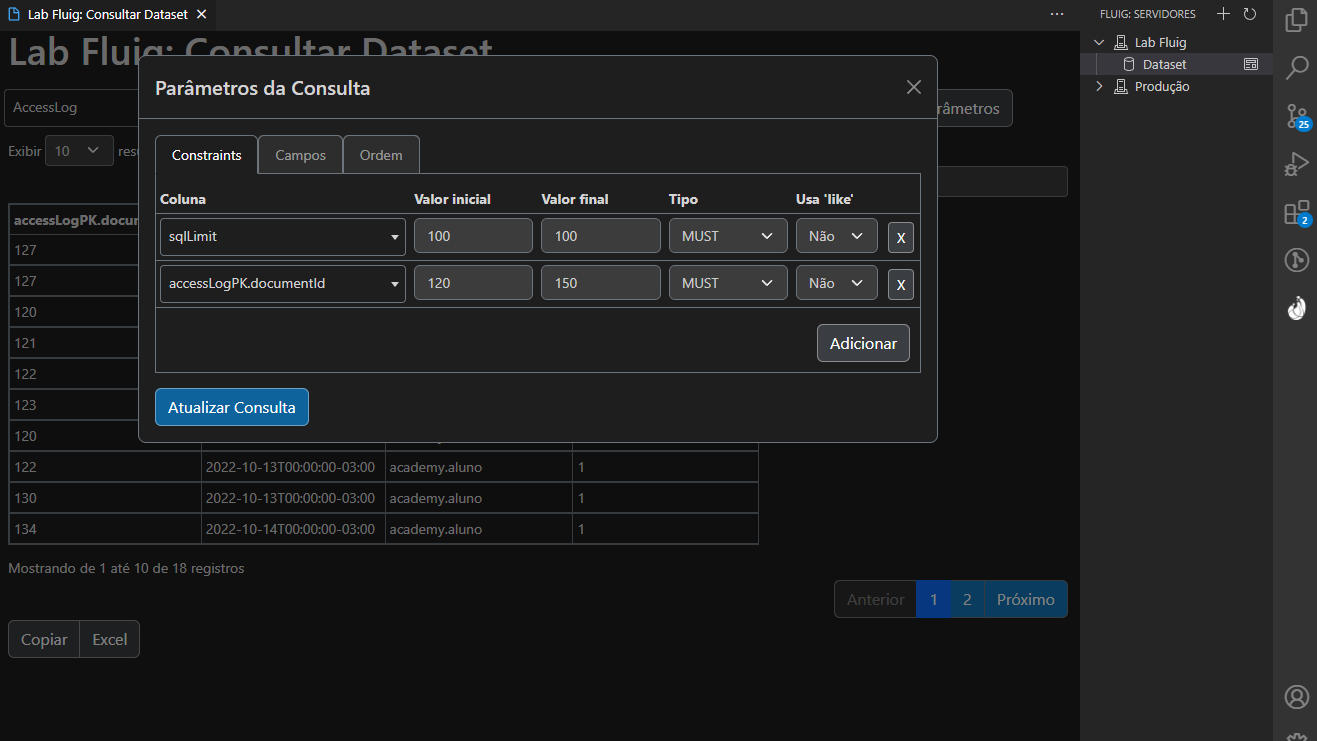Click the Atualizar Consulta button

tap(232, 407)
